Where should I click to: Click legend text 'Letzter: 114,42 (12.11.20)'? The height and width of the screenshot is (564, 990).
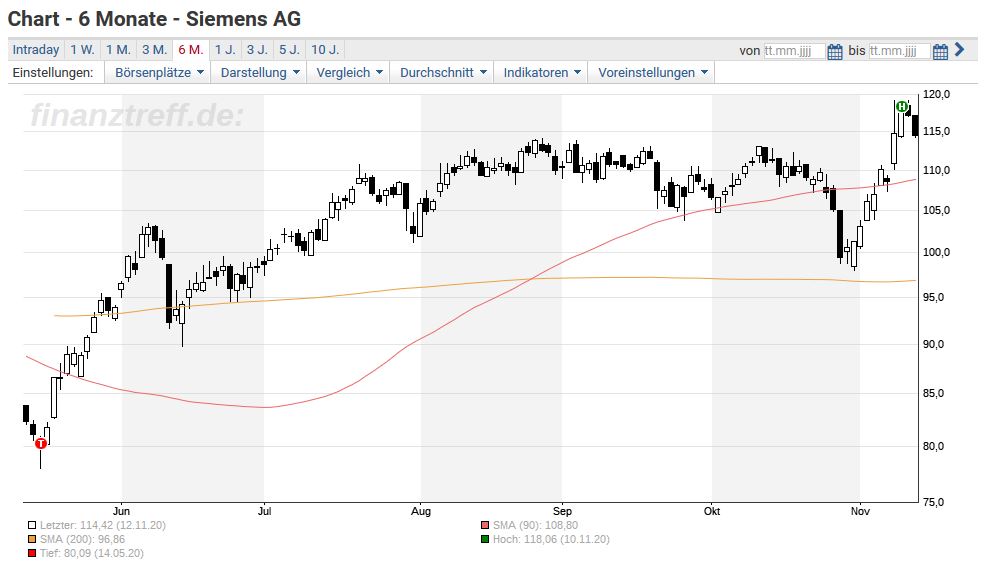point(103,525)
